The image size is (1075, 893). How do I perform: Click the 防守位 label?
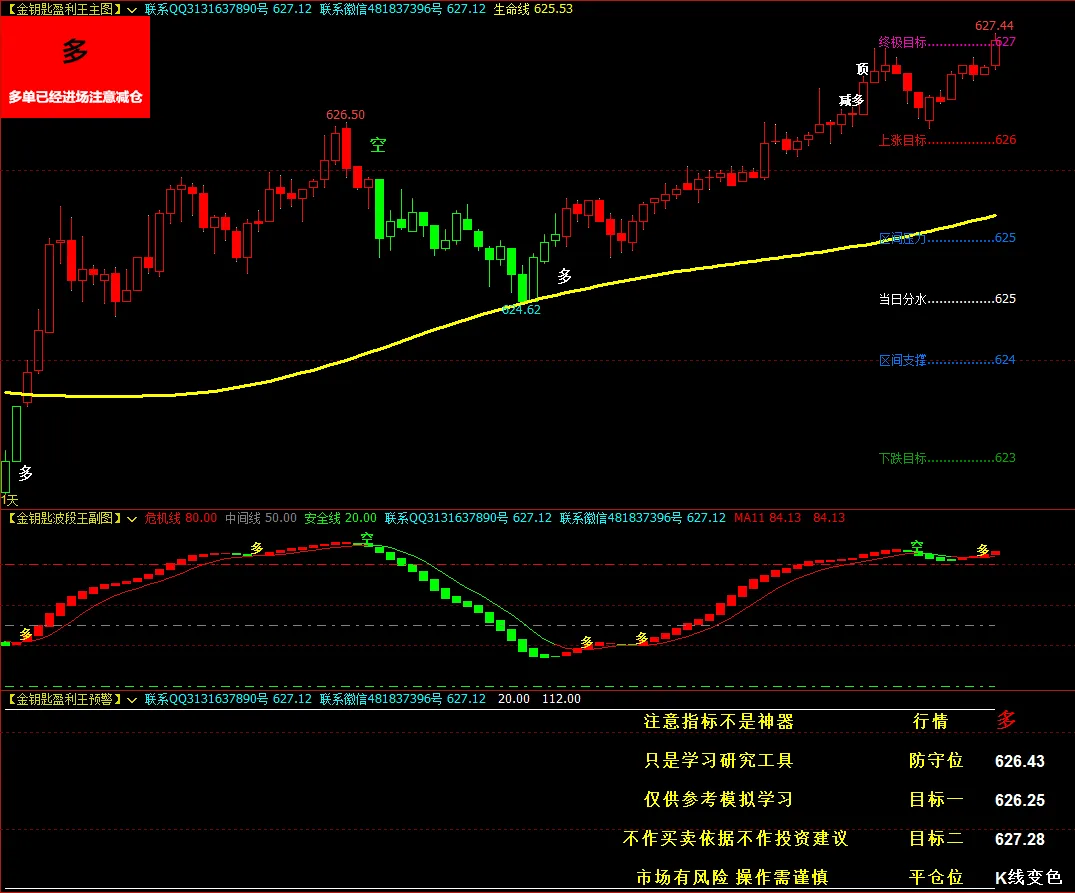pos(936,761)
